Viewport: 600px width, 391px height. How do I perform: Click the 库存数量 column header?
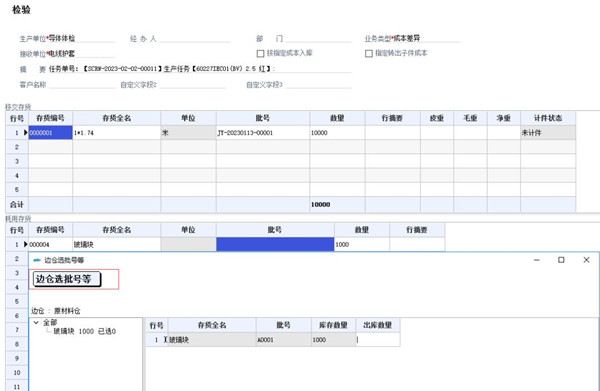(x=333, y=325)
